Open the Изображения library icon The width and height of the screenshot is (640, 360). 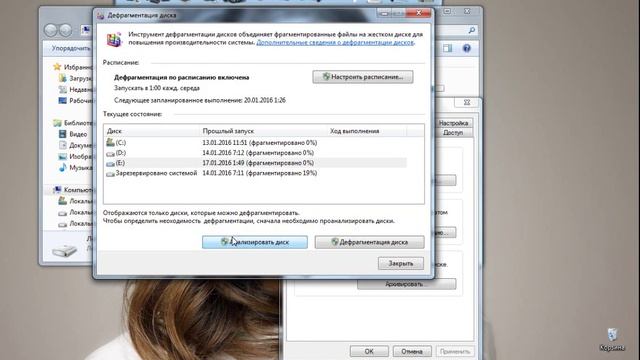tap(62, 156)
